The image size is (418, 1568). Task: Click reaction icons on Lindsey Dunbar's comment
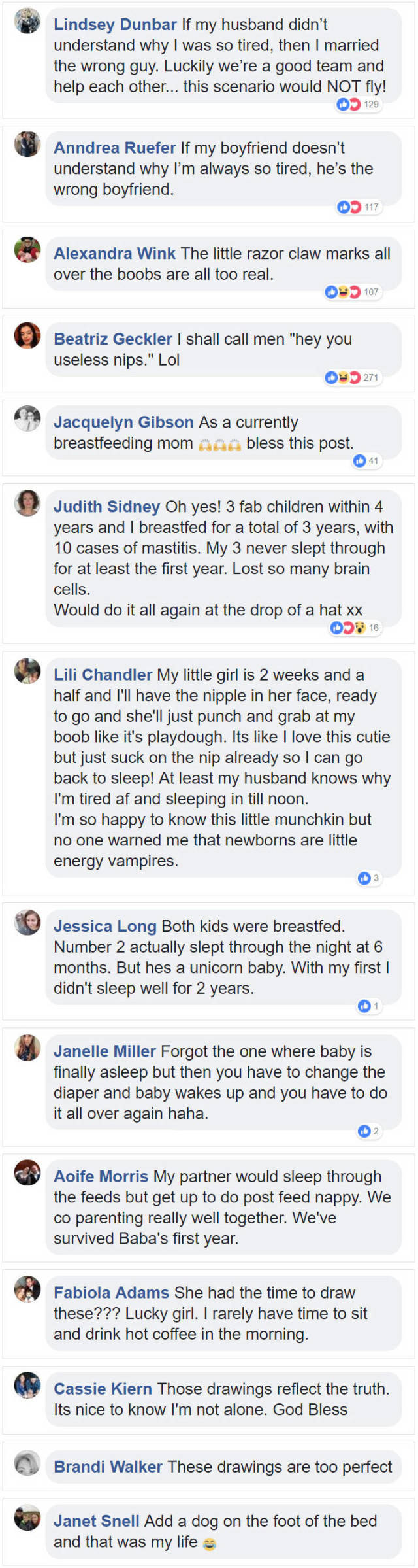pyautogui.click(x=349, y=105)
